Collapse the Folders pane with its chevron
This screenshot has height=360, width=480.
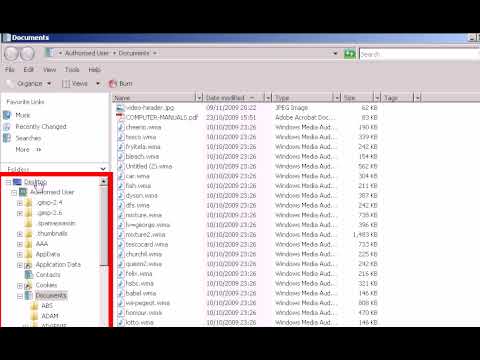103,169
